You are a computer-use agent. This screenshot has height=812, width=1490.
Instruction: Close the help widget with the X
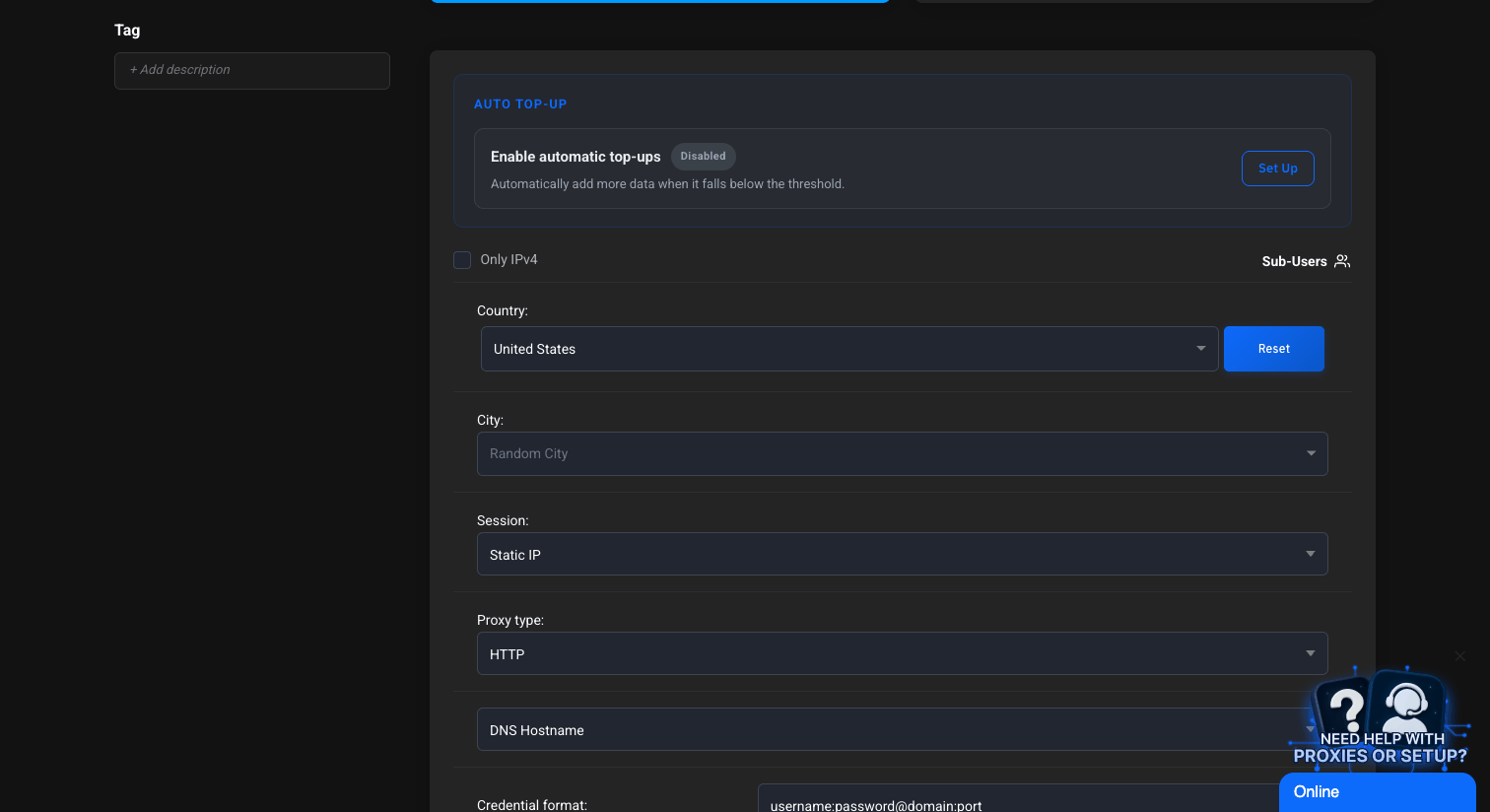pos(1460,656)
